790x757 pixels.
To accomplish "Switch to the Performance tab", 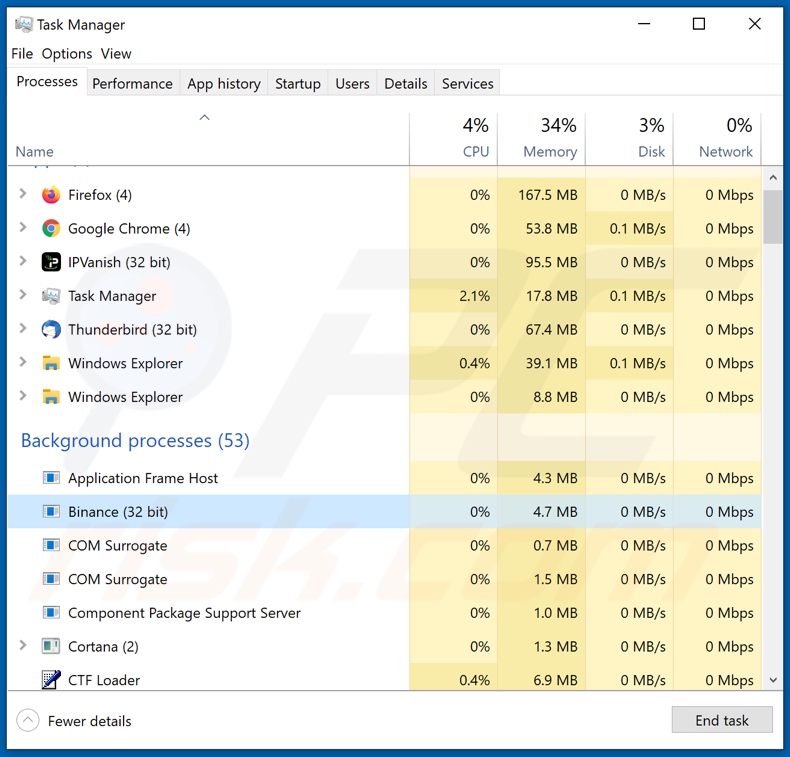I will (133, 84).
